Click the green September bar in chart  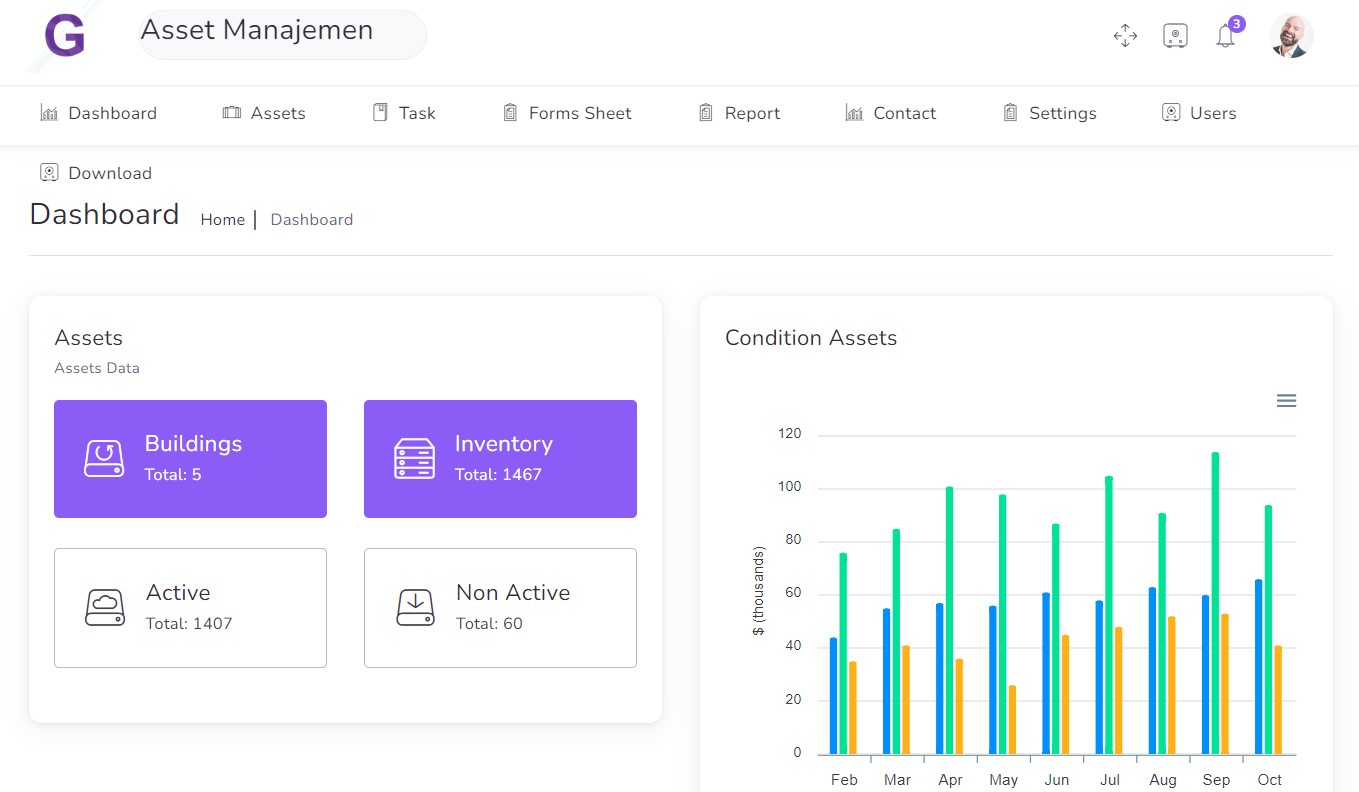point(1215,603)
